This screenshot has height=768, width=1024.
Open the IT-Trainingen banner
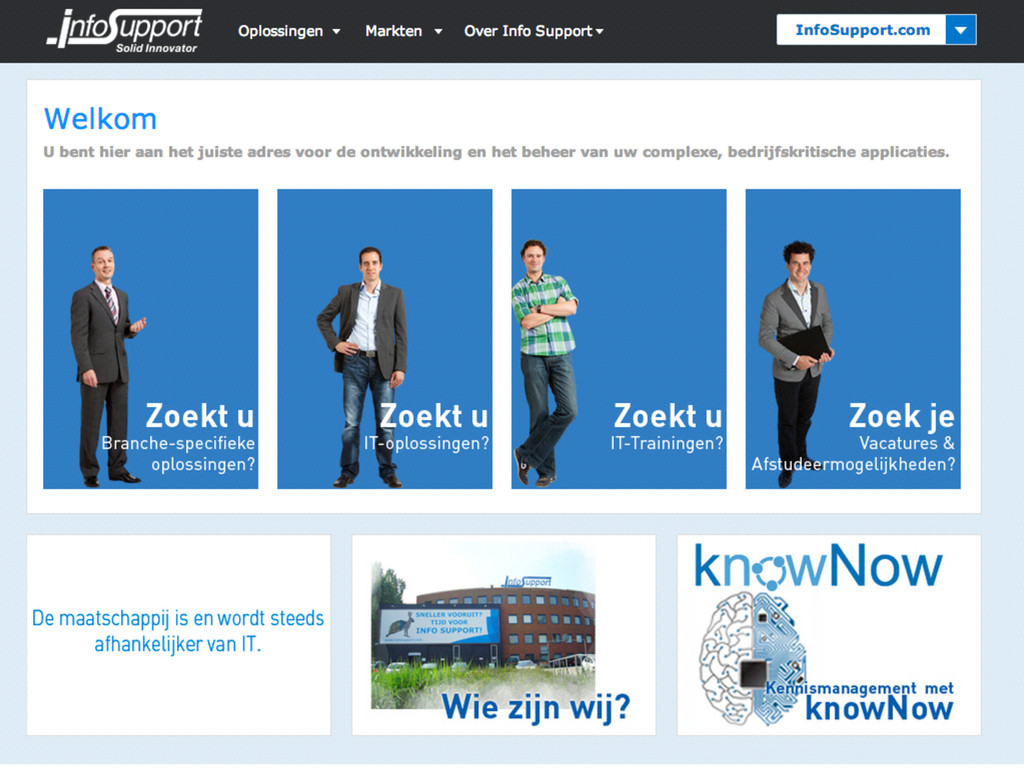[618, 339]
